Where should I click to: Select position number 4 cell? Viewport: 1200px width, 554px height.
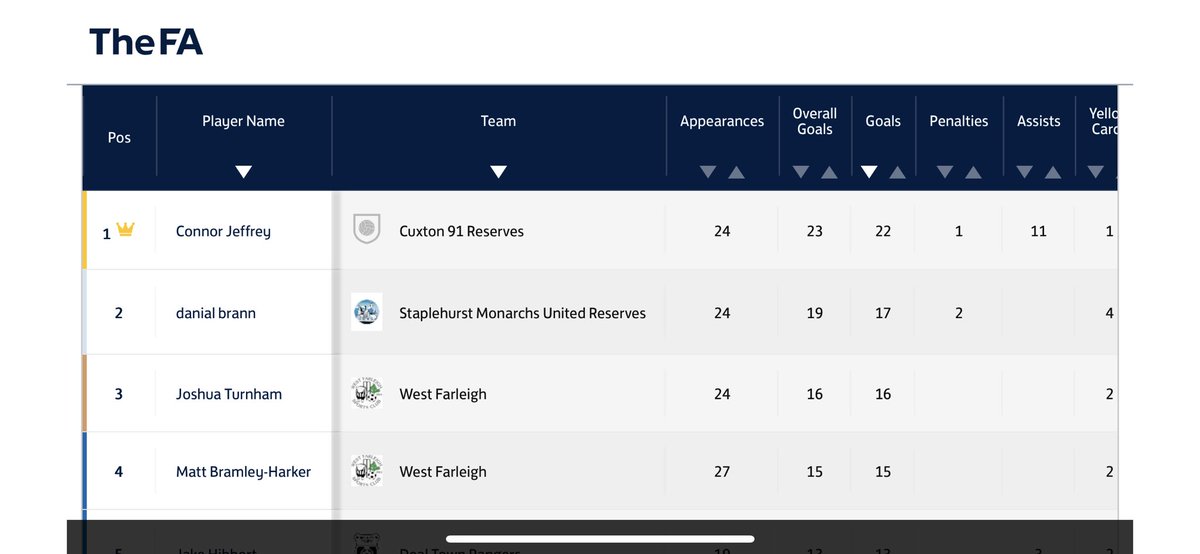coord(119,472)
